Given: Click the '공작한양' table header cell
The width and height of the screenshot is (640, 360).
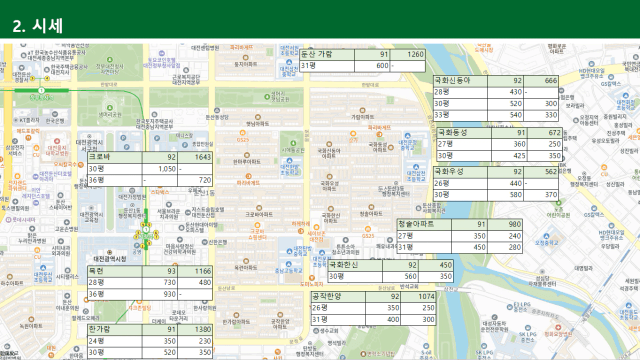Looking at the screenshot, I should pyautogui.click(x=338, y=297).
